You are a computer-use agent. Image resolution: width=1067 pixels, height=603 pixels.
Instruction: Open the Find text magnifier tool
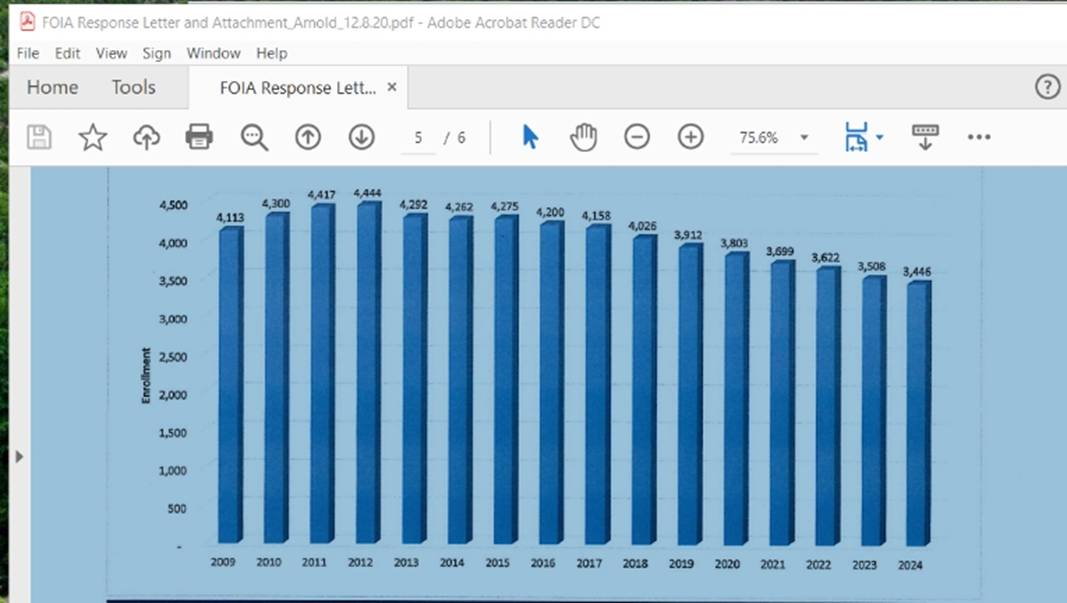pyautogui.click(x=254, y=137)
